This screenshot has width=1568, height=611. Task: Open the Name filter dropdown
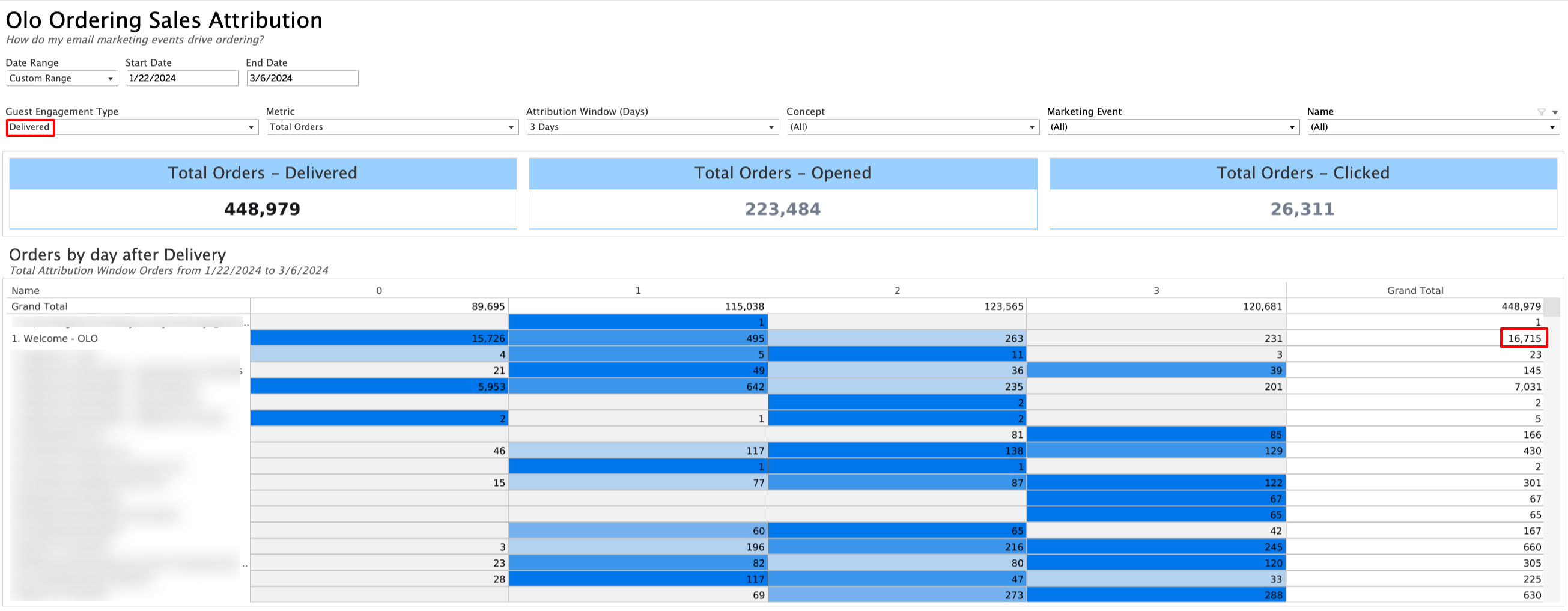pos(1433,127)
